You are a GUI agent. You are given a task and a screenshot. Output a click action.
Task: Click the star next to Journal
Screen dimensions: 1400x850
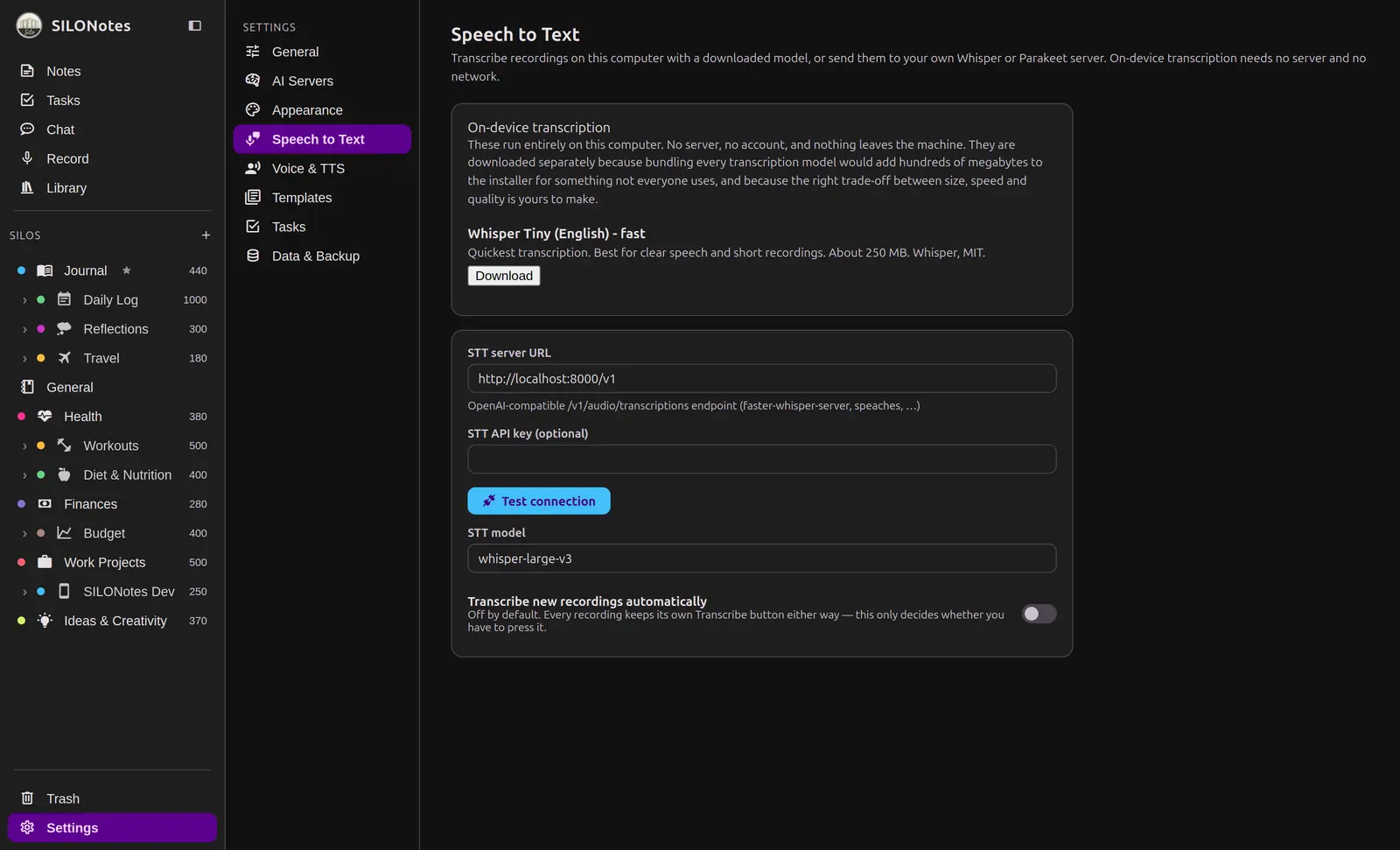(126, 270)
